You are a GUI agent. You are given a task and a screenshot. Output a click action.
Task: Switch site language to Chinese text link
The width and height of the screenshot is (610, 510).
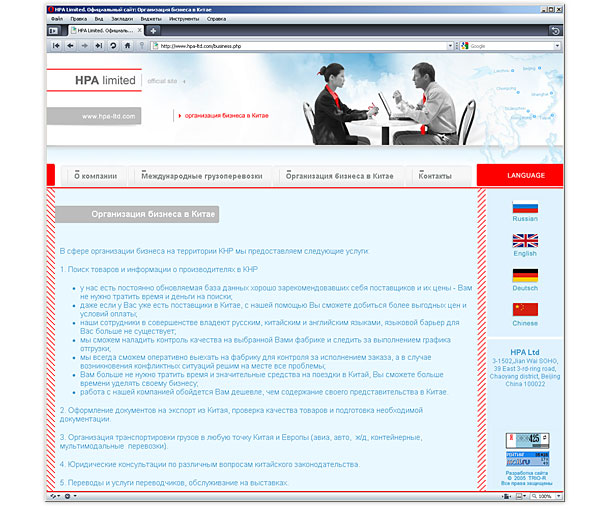click(x=525, y=323)
